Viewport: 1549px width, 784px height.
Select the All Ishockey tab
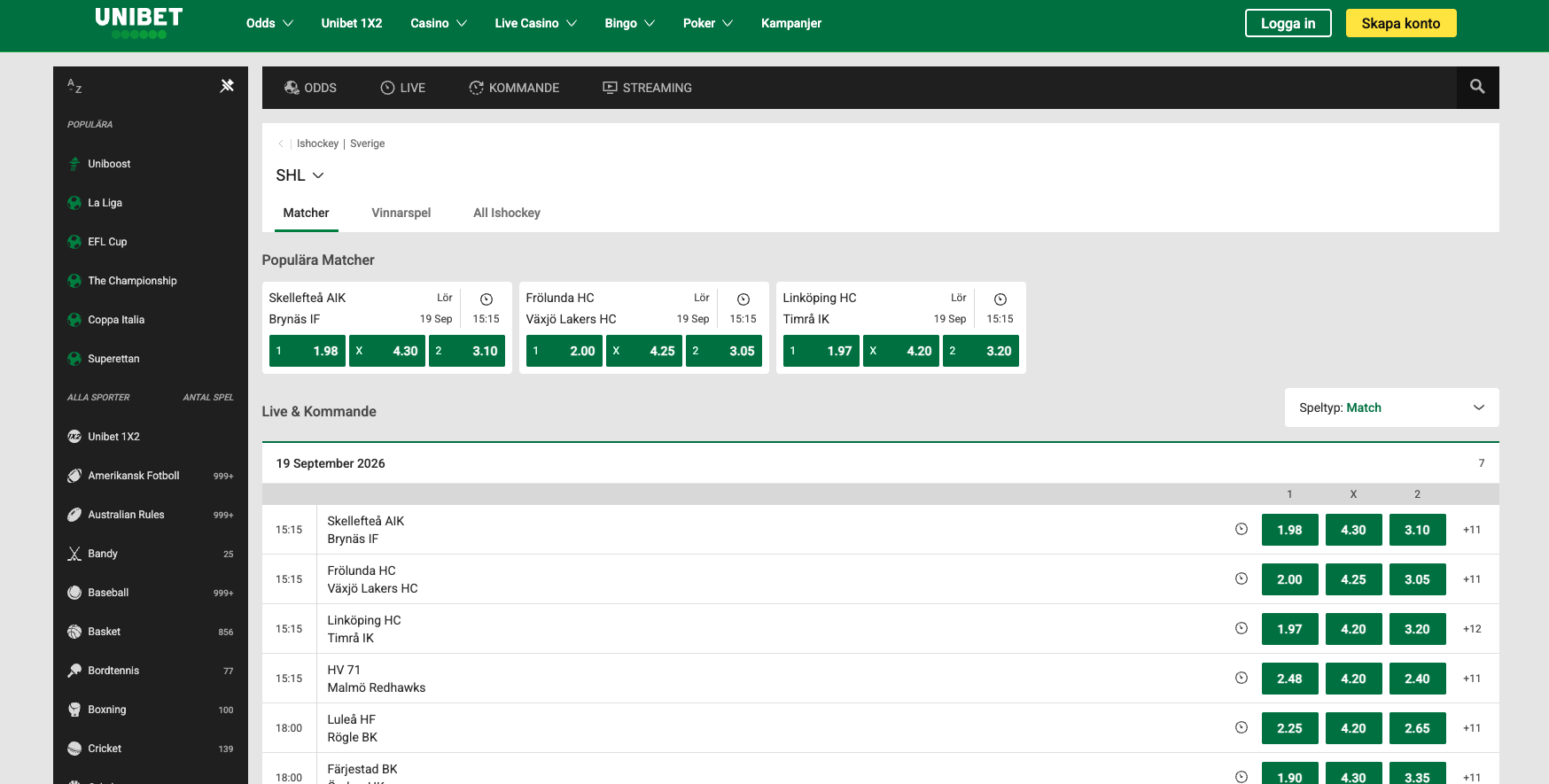pos(507,213)
